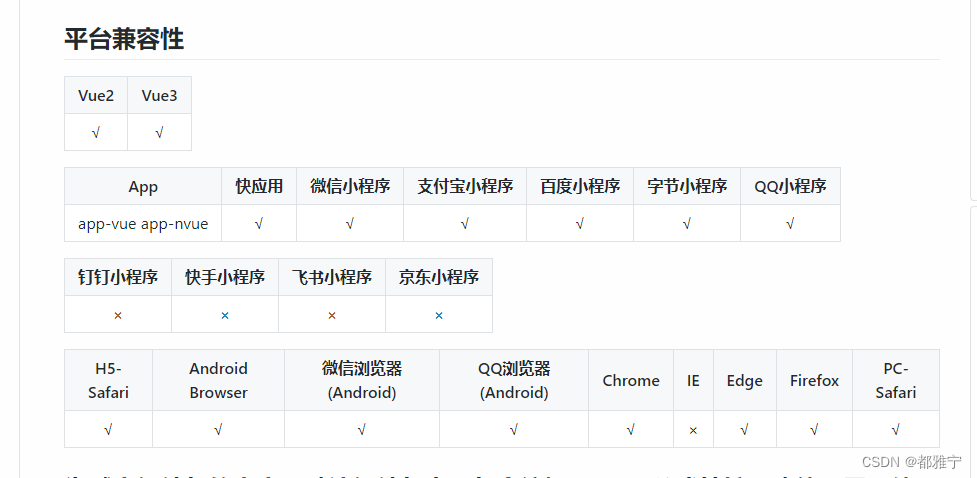Click the checkmark under Vue2

96,133
